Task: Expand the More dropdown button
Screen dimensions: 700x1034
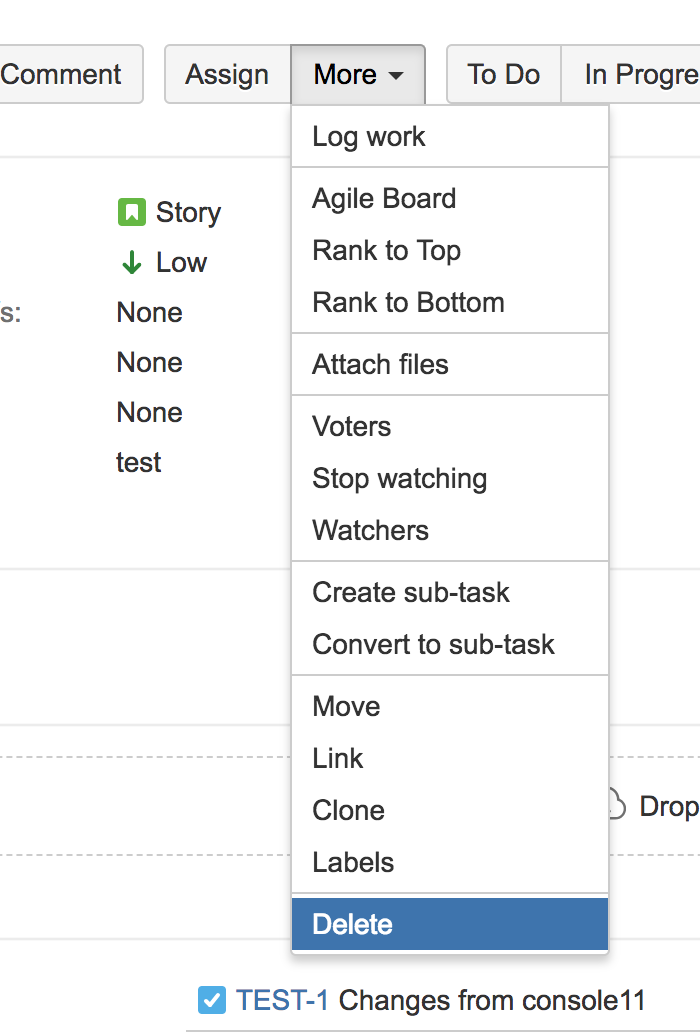Action: pyautogui.click(x=358, y=74)
